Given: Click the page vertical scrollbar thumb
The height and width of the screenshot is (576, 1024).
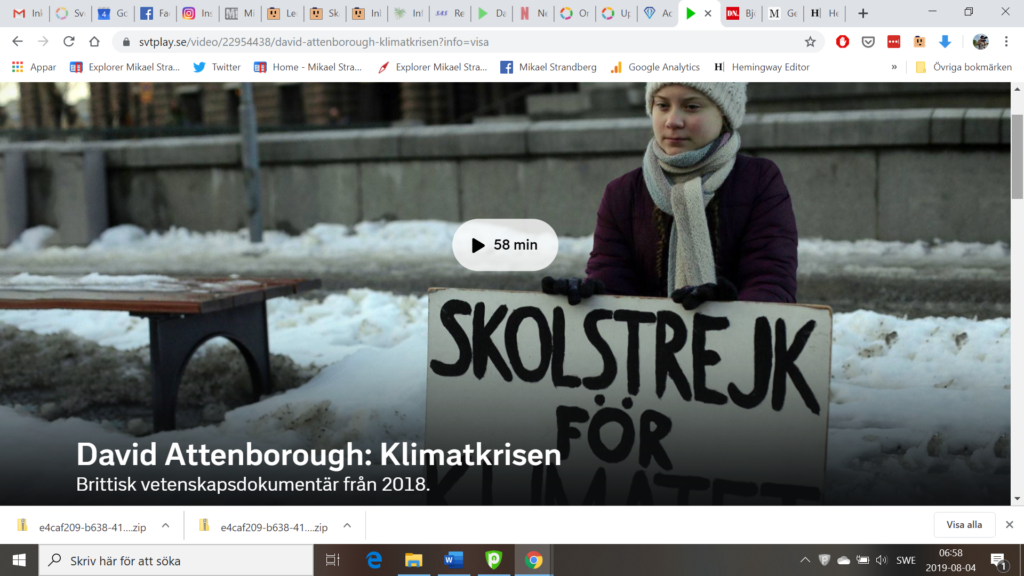Looking at the screenshot, I should (x=1017, y=155).
